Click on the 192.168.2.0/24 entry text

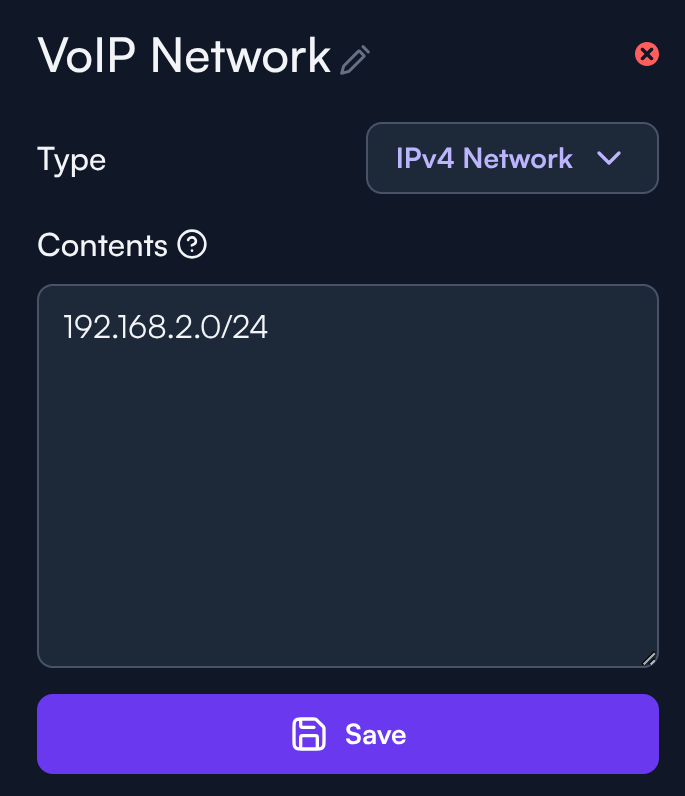(x=166, y=327)
